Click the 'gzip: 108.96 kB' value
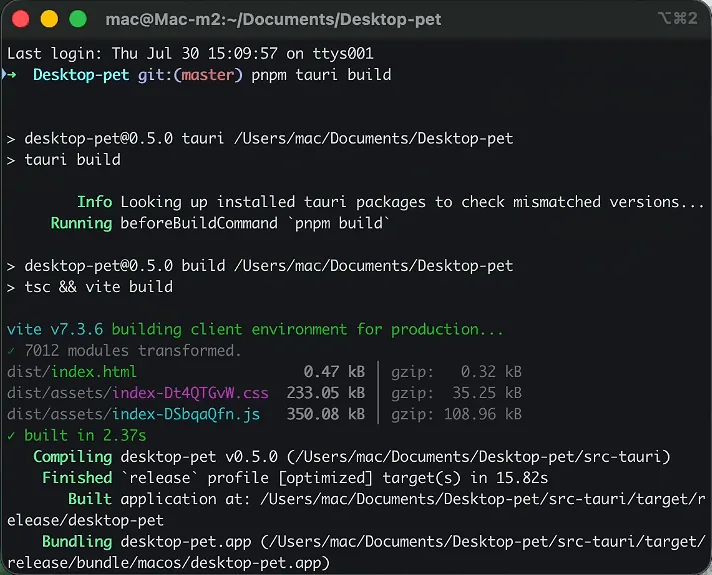The height and width of the screenshot is (575, 712). click(456, 414)
